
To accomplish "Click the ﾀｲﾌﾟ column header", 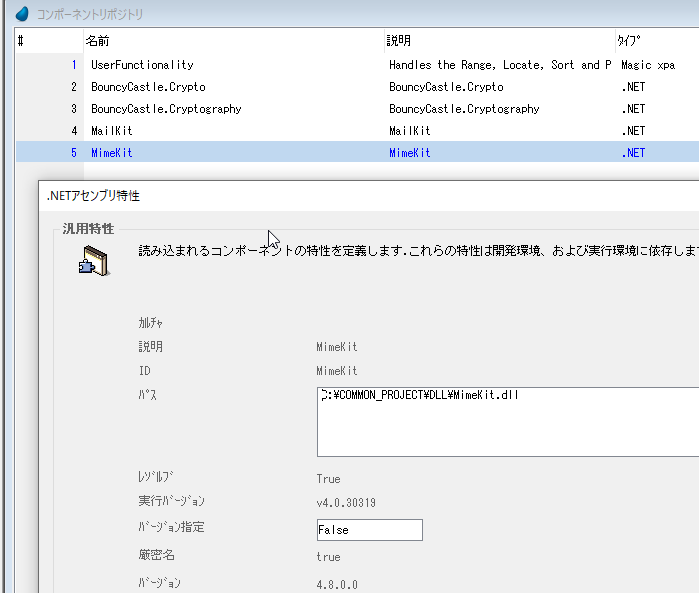I will (629, 41).
